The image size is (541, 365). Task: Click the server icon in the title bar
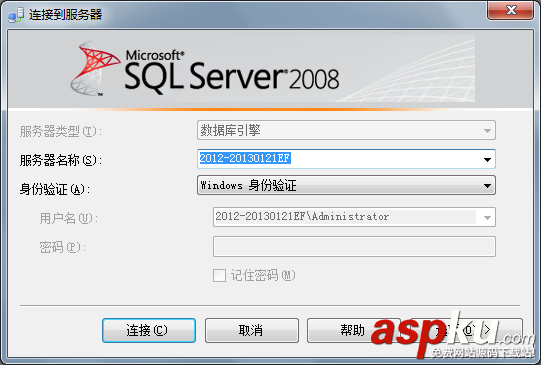coord(16,15)
